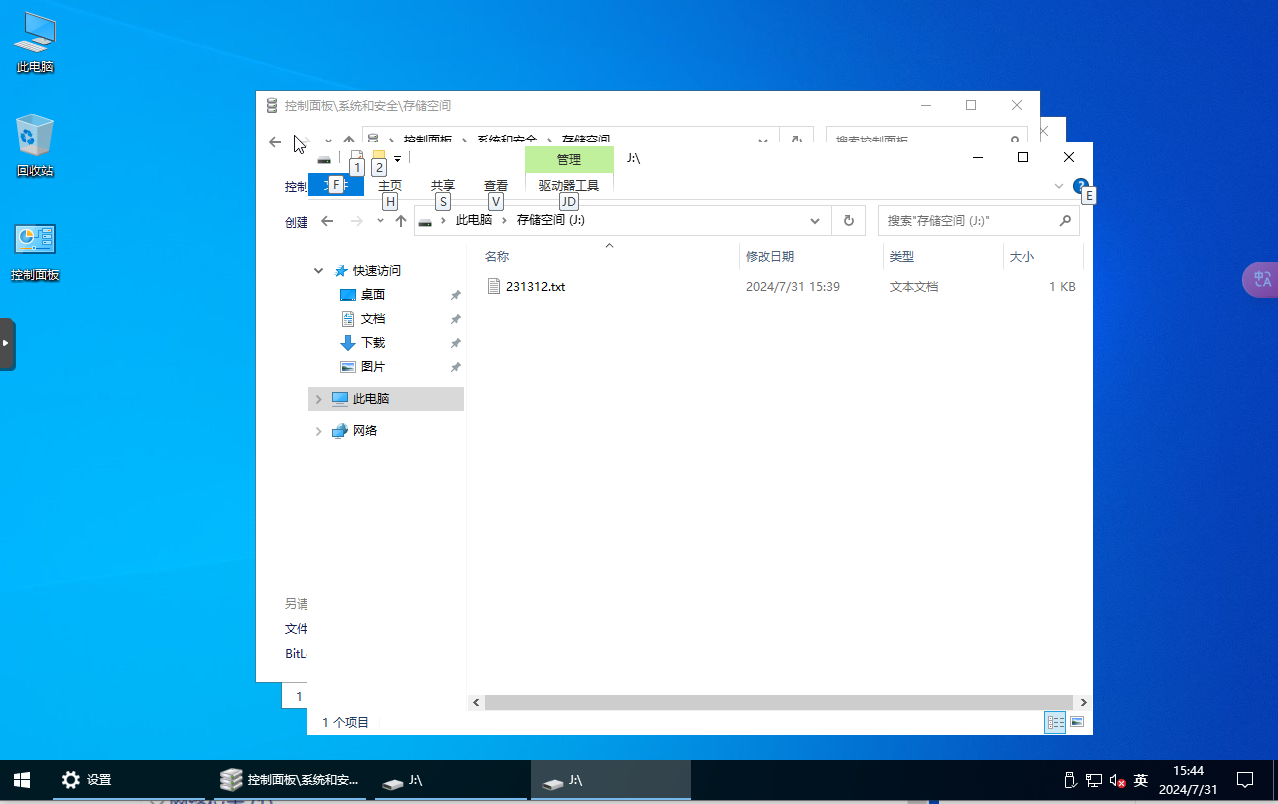The width and height of the screenshot is (1278, 804).
Task: Click the search 存储空间 (J:) input box
Action: (x=965, y=221)
